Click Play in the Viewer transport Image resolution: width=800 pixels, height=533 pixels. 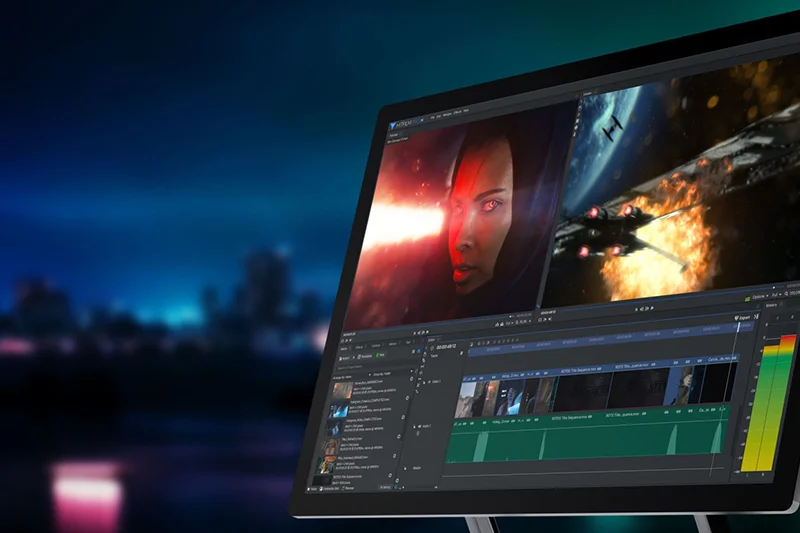point(652,308)
